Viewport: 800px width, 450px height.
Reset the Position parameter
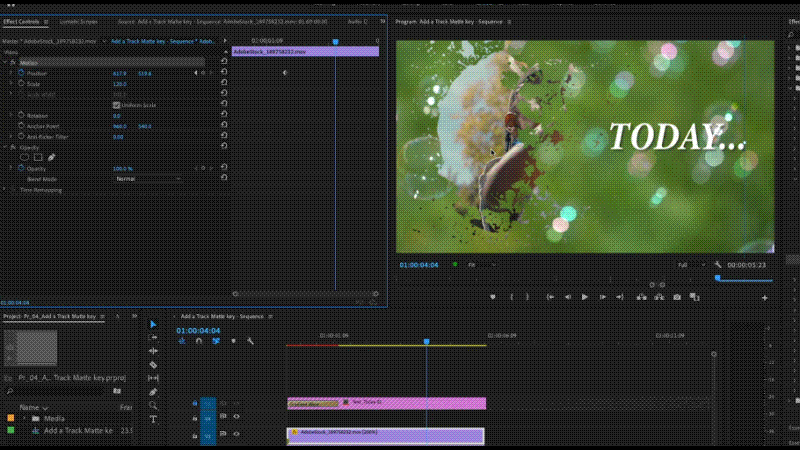point(224,72)
